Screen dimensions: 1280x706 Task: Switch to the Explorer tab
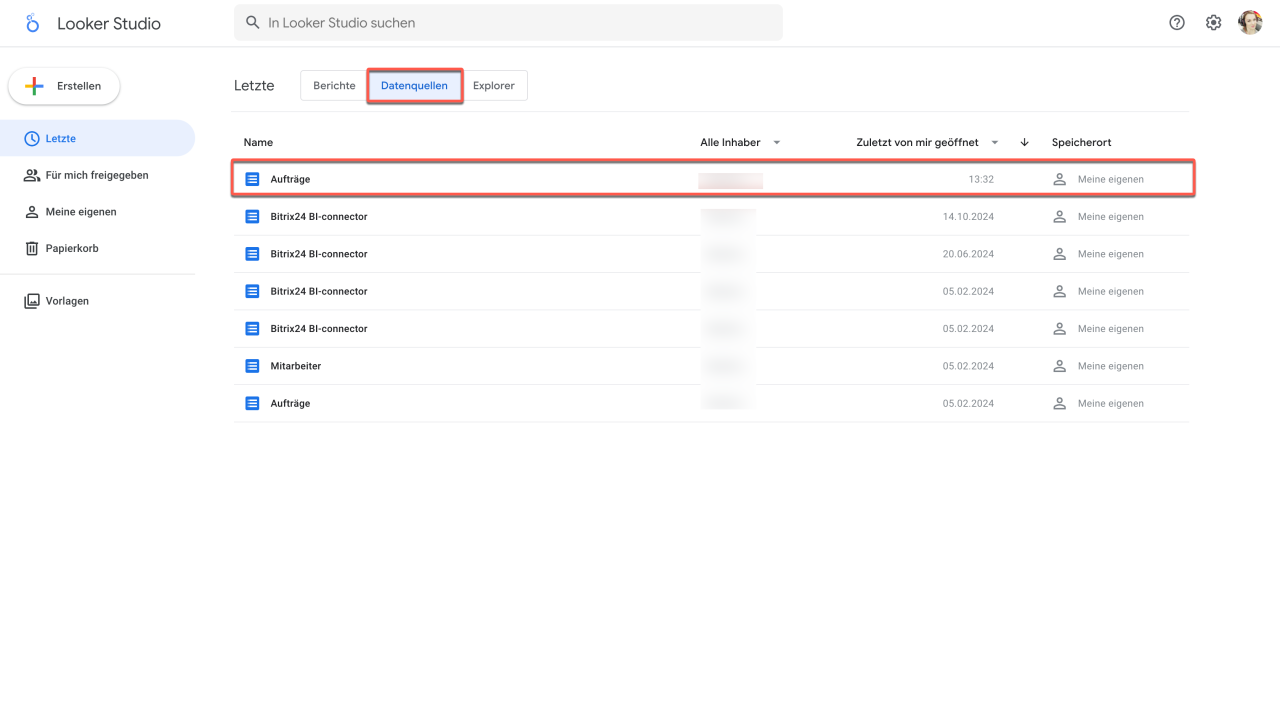click(x=493, y=86)
